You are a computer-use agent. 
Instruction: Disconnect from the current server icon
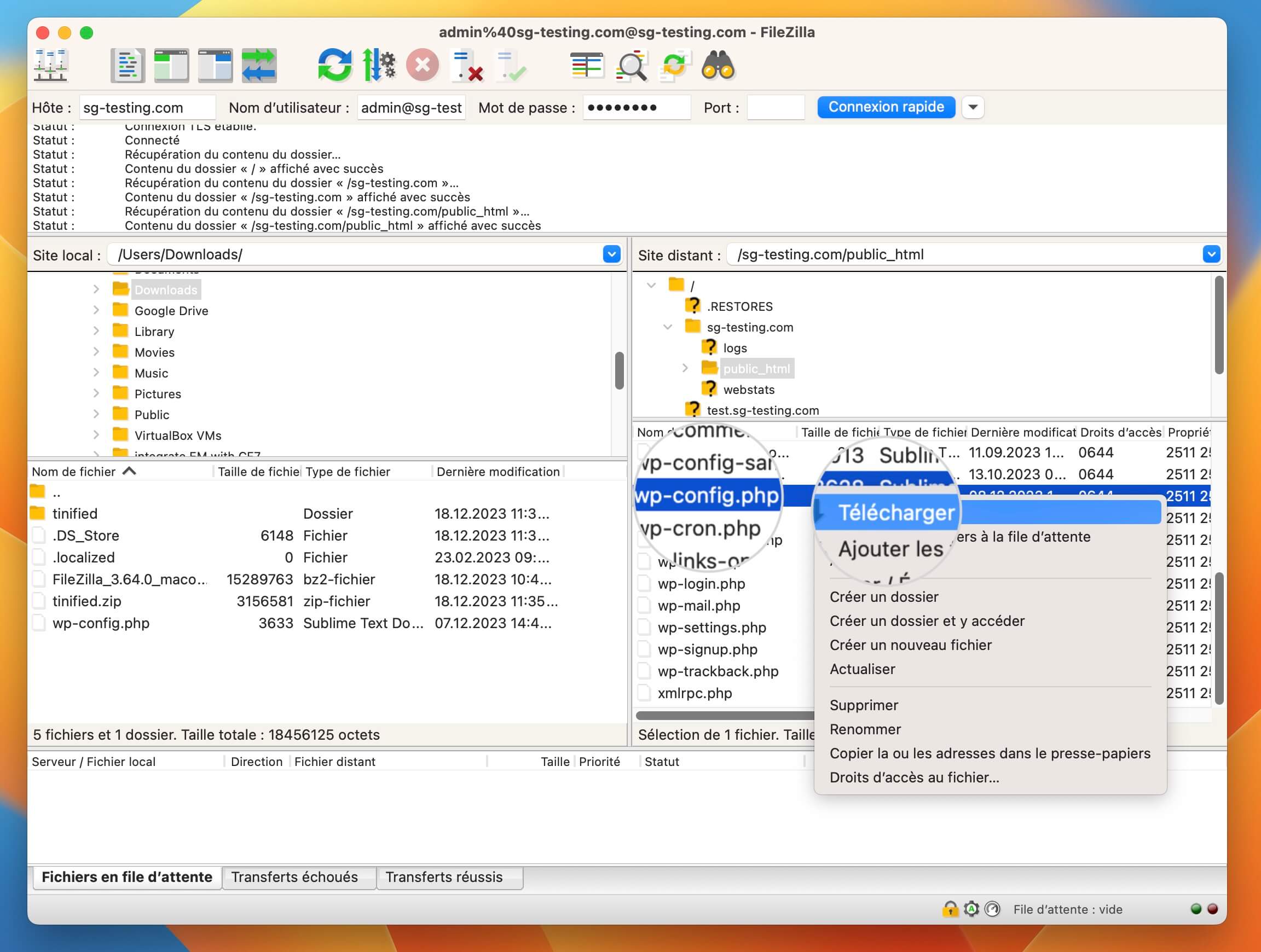(x=466, y=66)
